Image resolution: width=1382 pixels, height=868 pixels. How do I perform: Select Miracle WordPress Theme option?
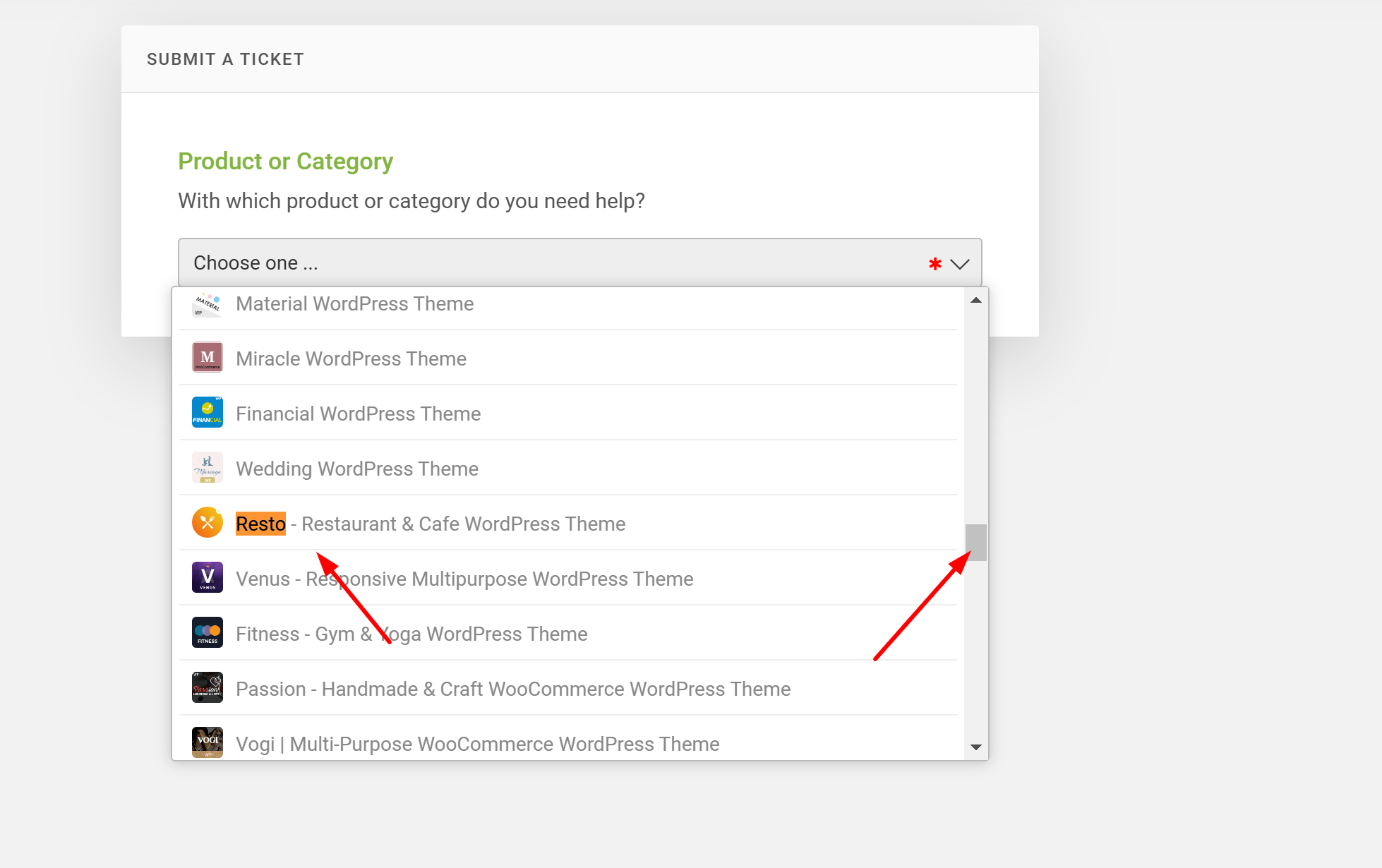(x=568, y=358)
